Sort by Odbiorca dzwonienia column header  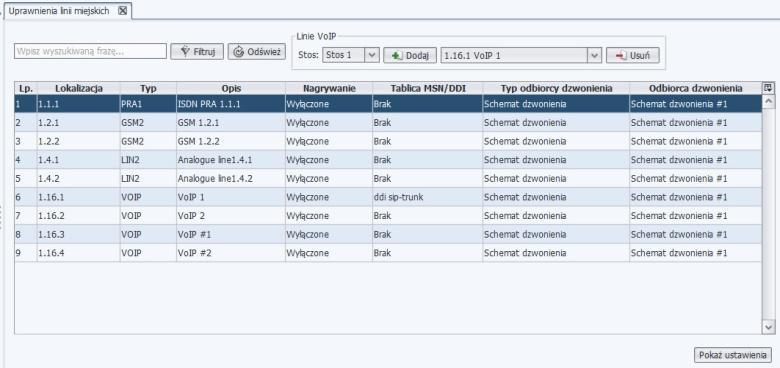(695, 89)
